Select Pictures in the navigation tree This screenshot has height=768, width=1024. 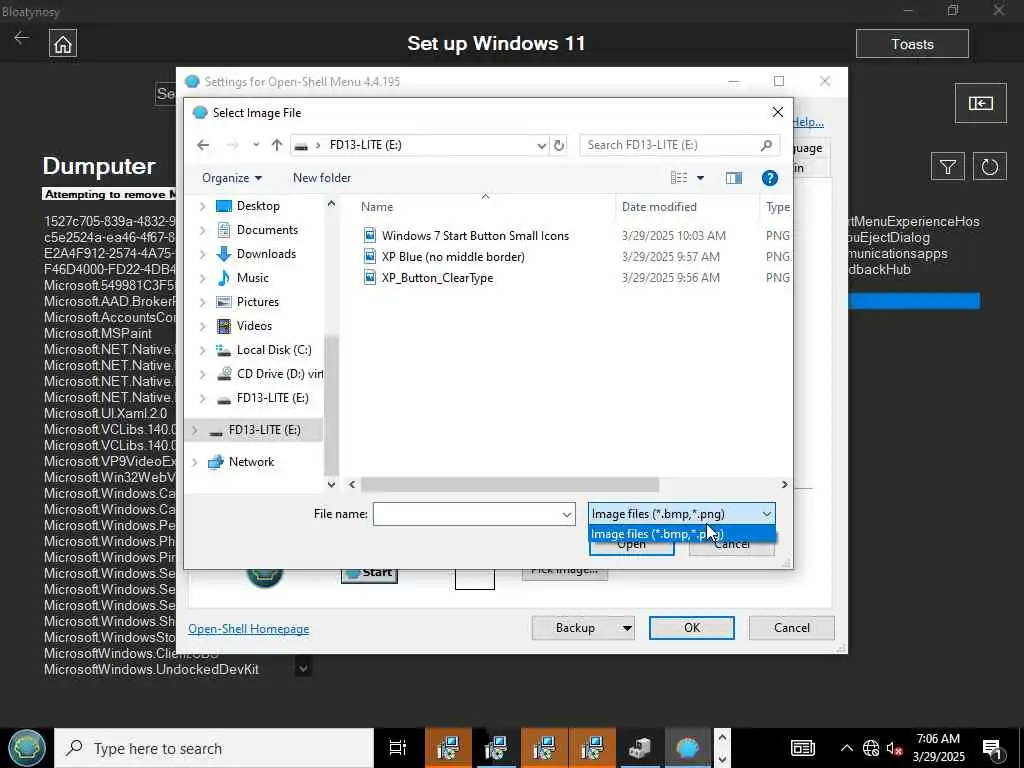coord(258,302)
